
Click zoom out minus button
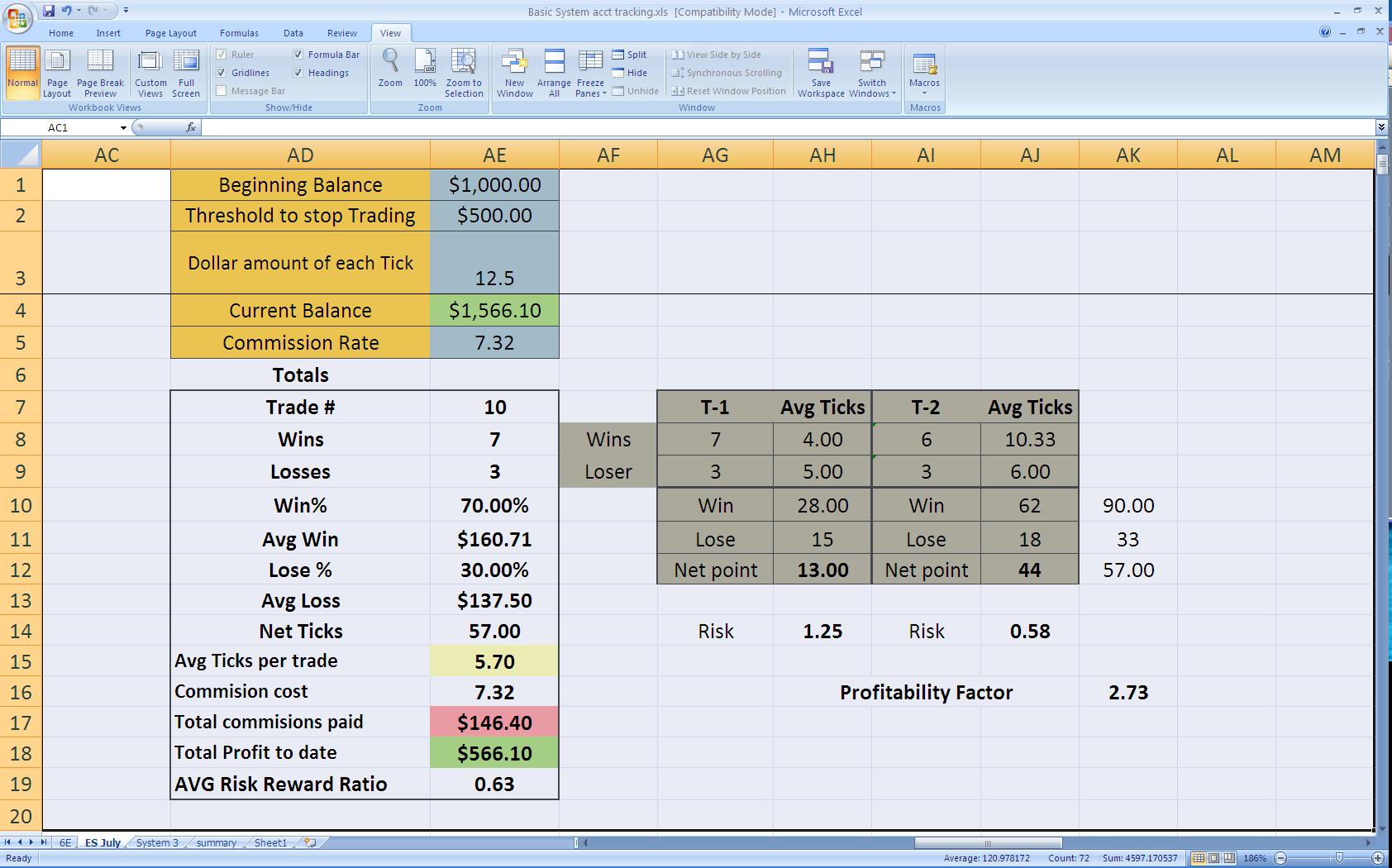tap(1280, 858)
